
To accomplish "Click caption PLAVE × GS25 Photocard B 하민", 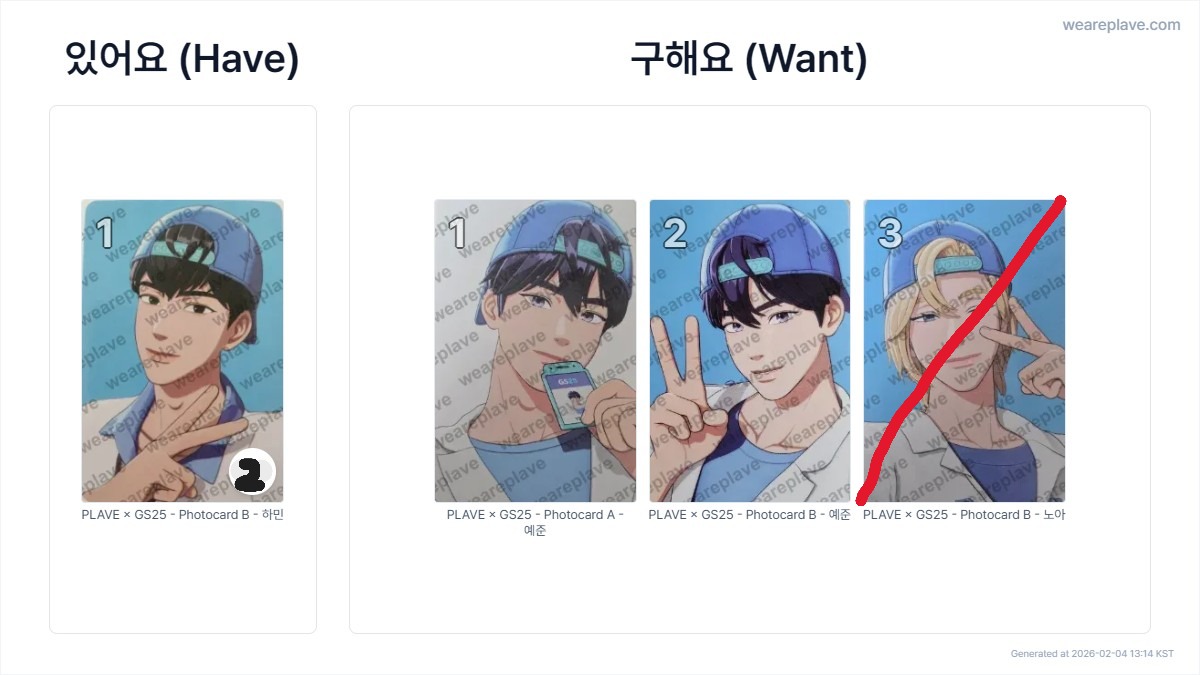I will pyautogui.click(x=183, y=515).
